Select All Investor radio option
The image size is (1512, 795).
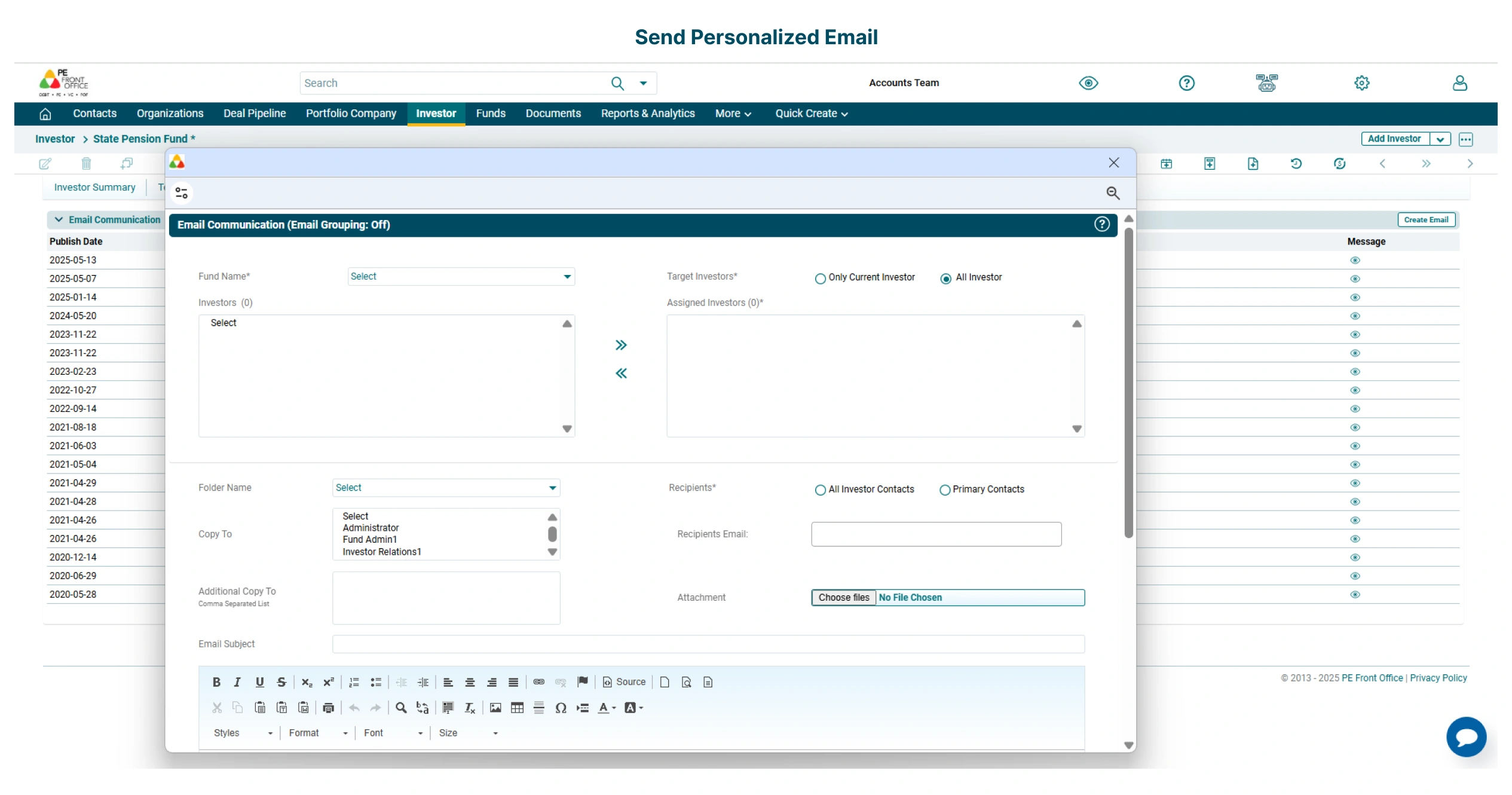point(945,278)
